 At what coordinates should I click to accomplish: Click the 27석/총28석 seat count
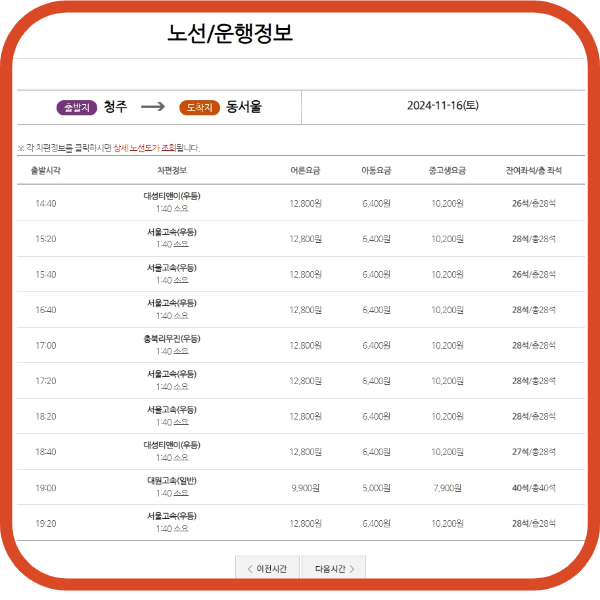pyautogui.click(x=534, y=452)
